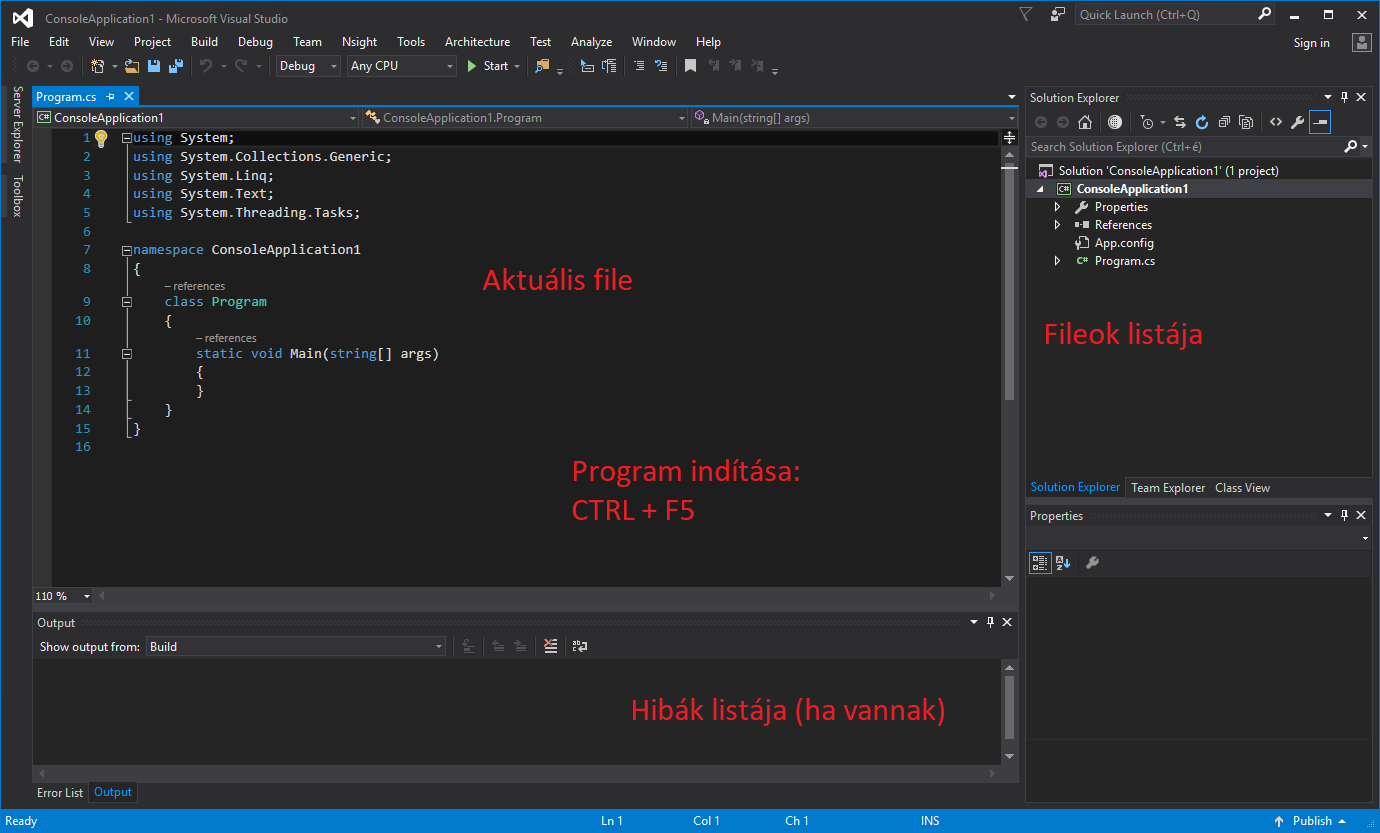Viewport: 1380px width, 833px height.
Task: Toggle Preview Selected Items in Solution Explorer
Action: [1320, 122]
